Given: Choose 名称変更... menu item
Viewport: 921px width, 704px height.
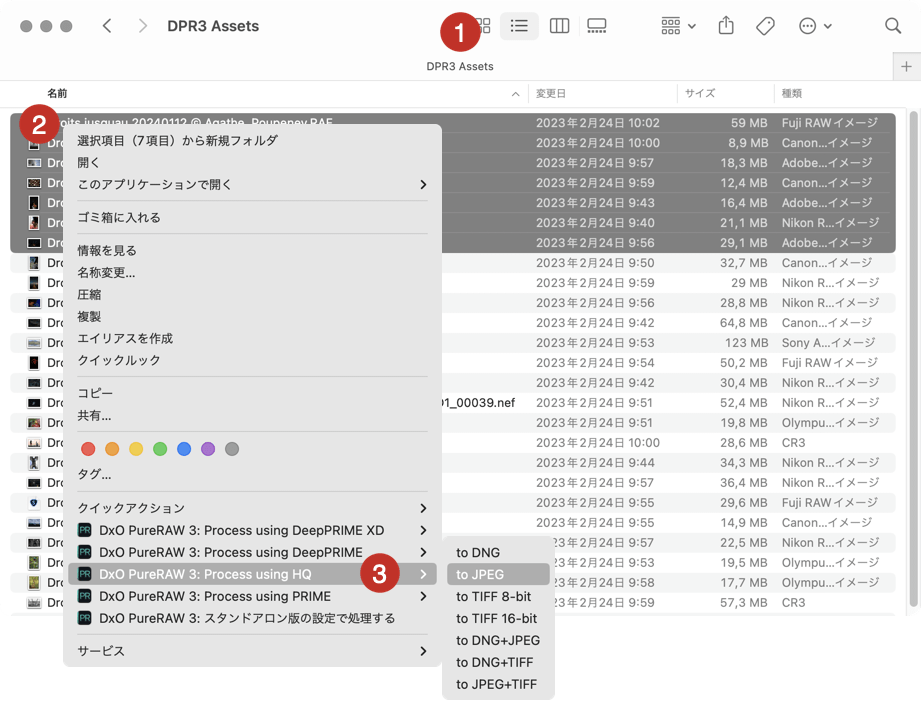Looking at the screenshot, I should [106, 272].
